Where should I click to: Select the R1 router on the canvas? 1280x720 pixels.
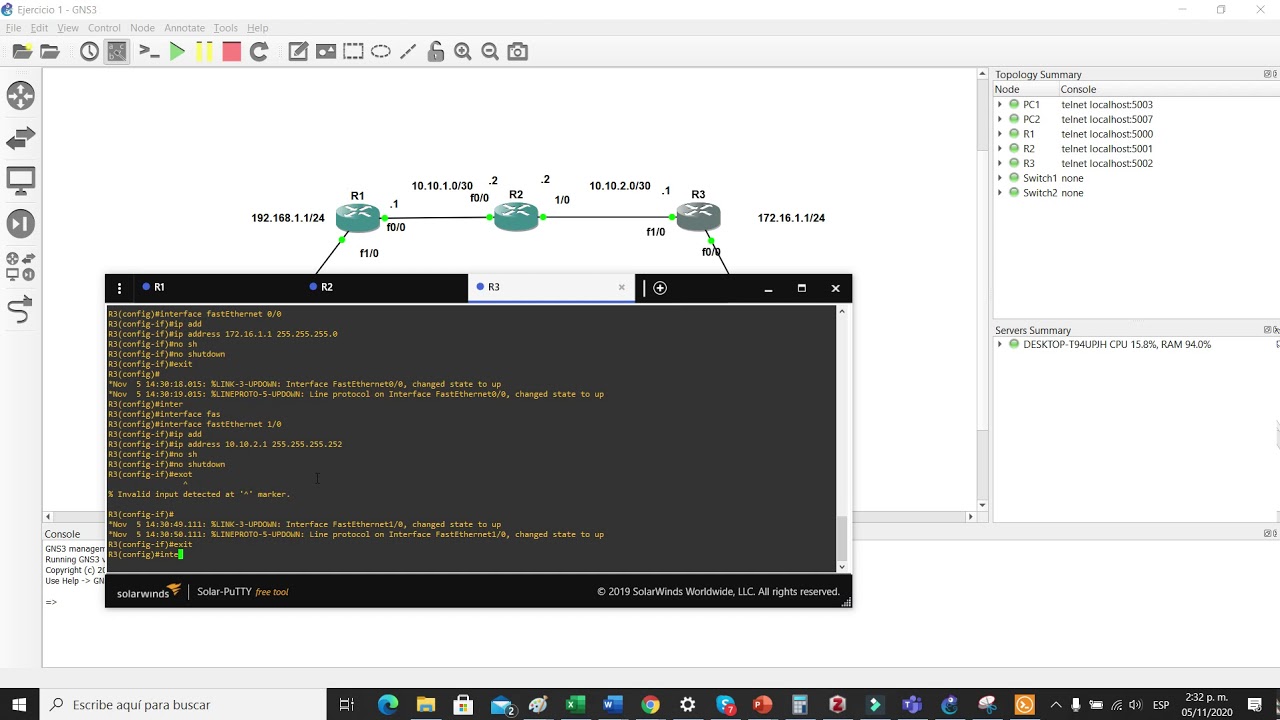tap(358, 217)
